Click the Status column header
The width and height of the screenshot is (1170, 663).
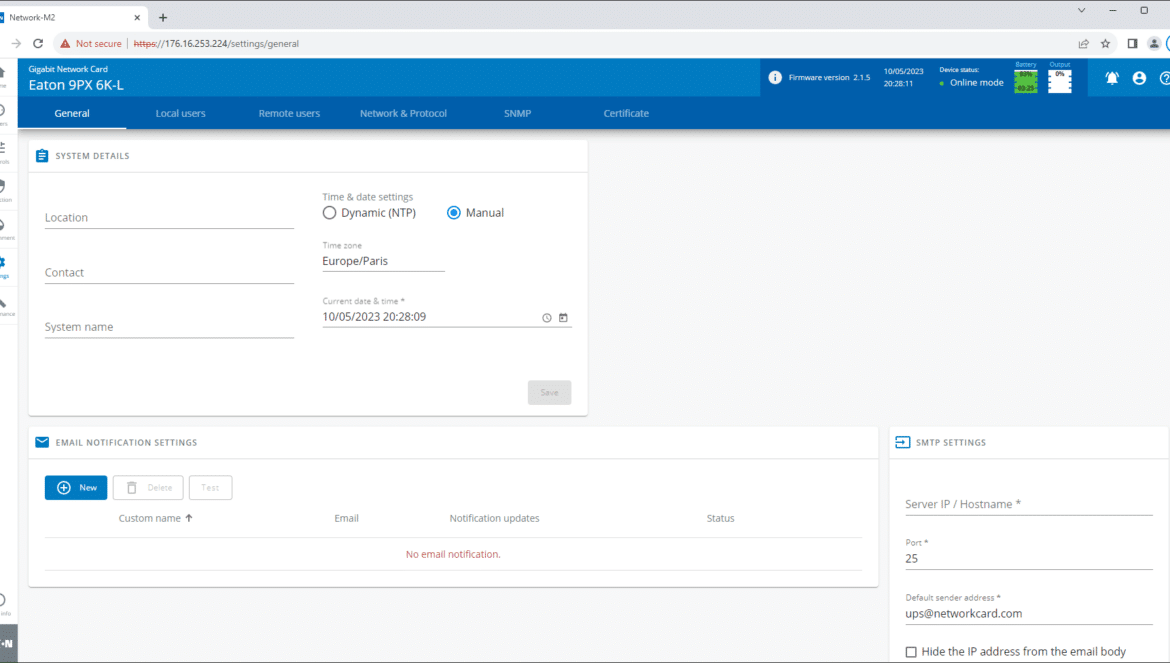[x=720, y=518]
